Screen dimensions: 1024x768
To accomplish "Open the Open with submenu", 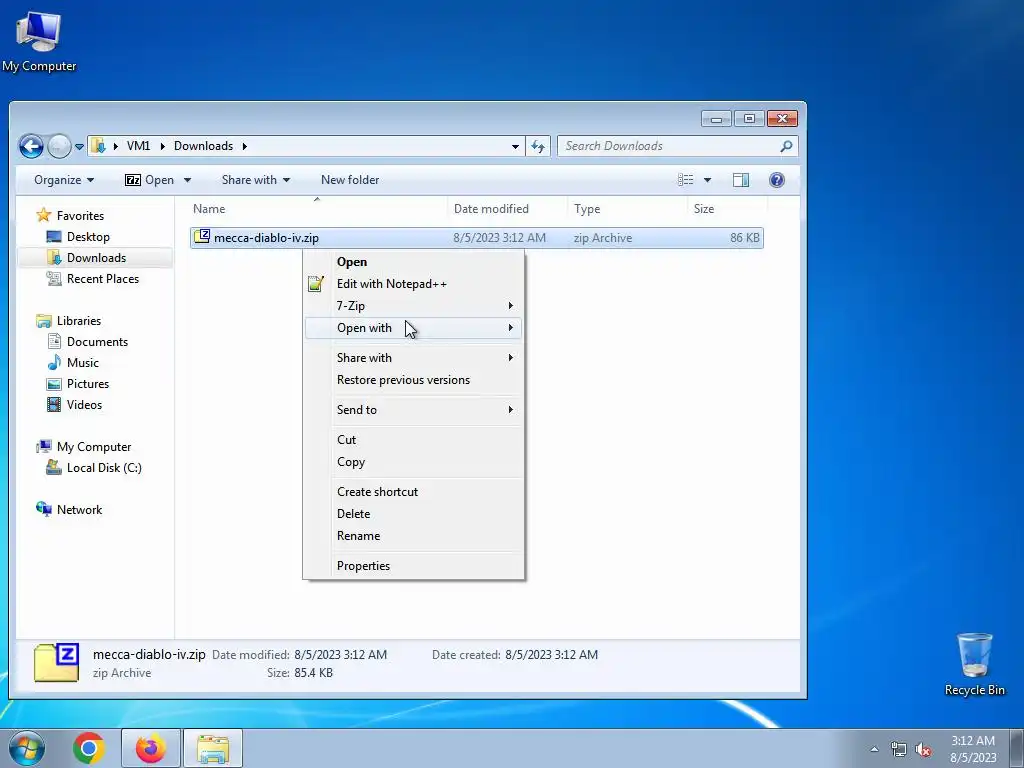I will click(x=413, y=328).
